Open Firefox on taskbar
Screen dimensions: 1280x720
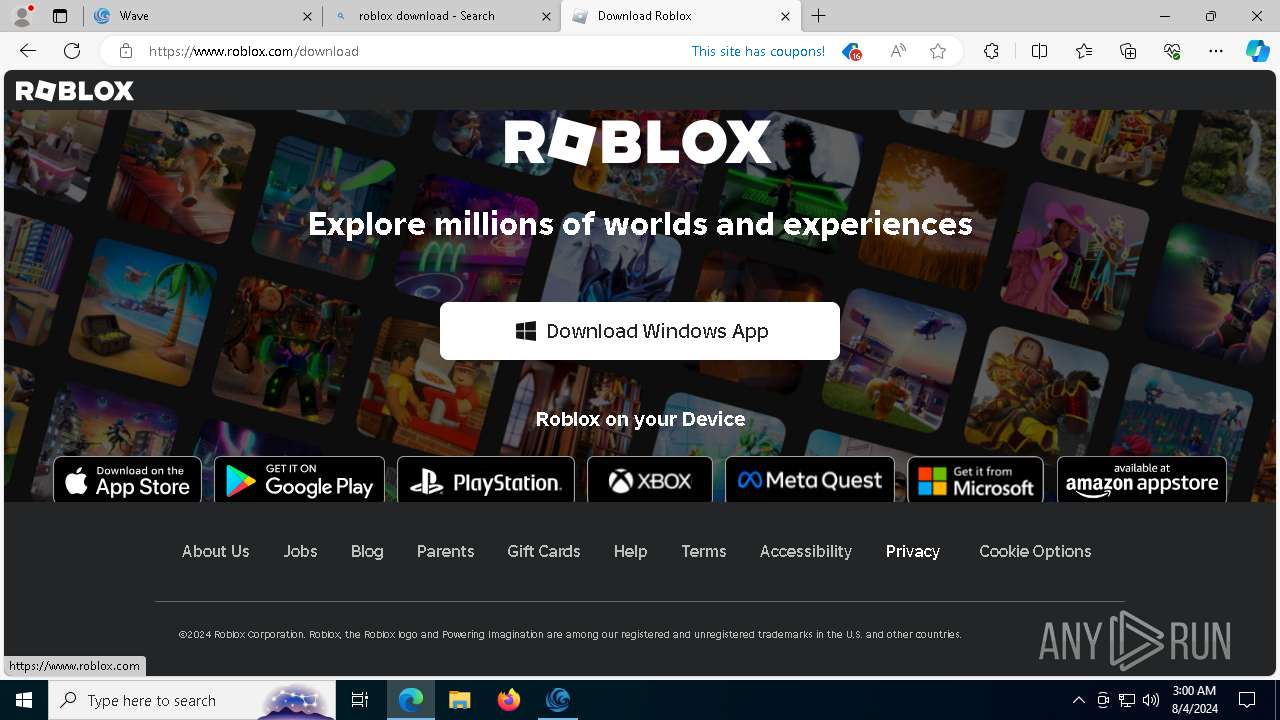(509, 700)
